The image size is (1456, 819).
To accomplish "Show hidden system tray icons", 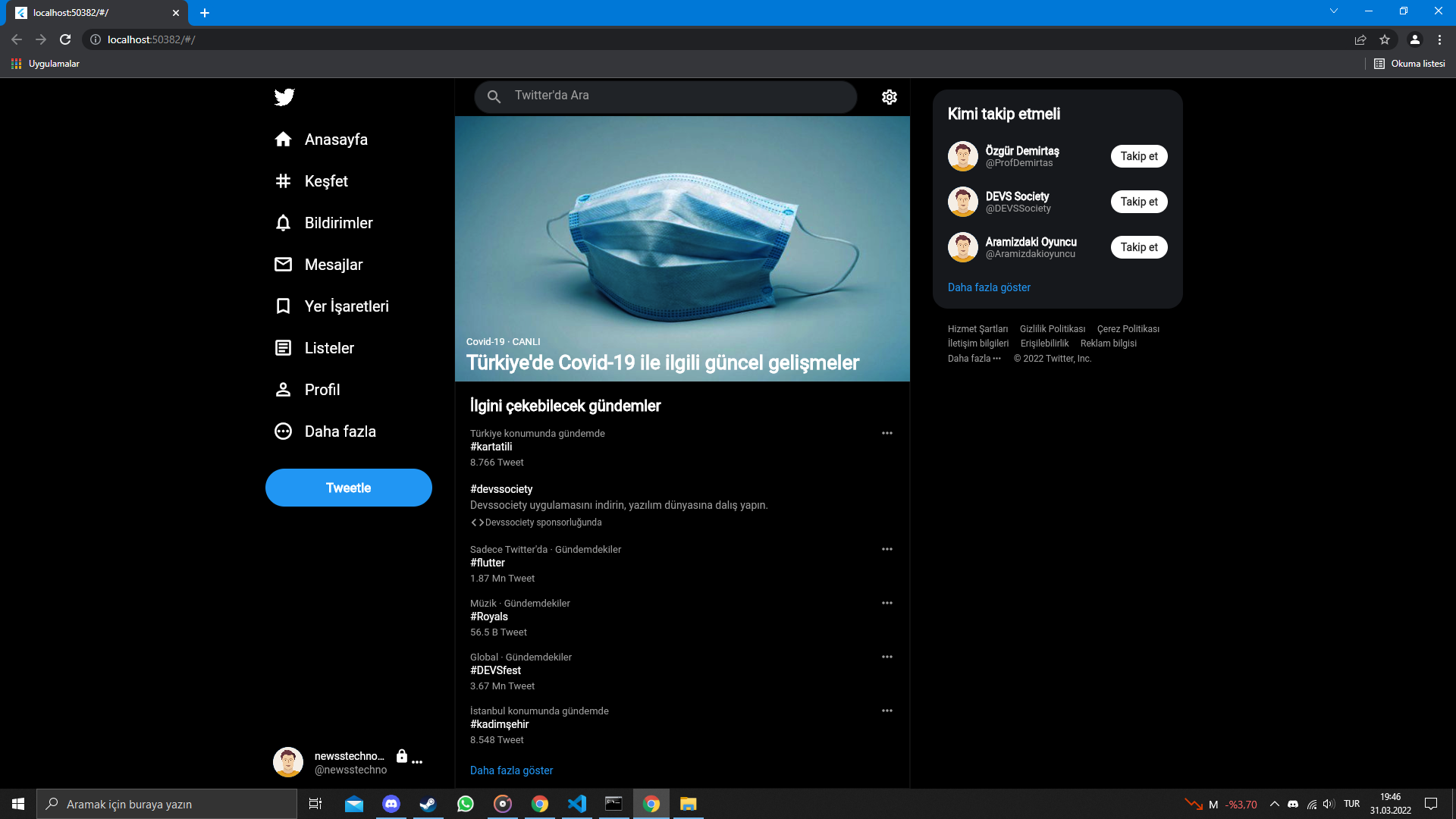I will (x=1275, y=804).
